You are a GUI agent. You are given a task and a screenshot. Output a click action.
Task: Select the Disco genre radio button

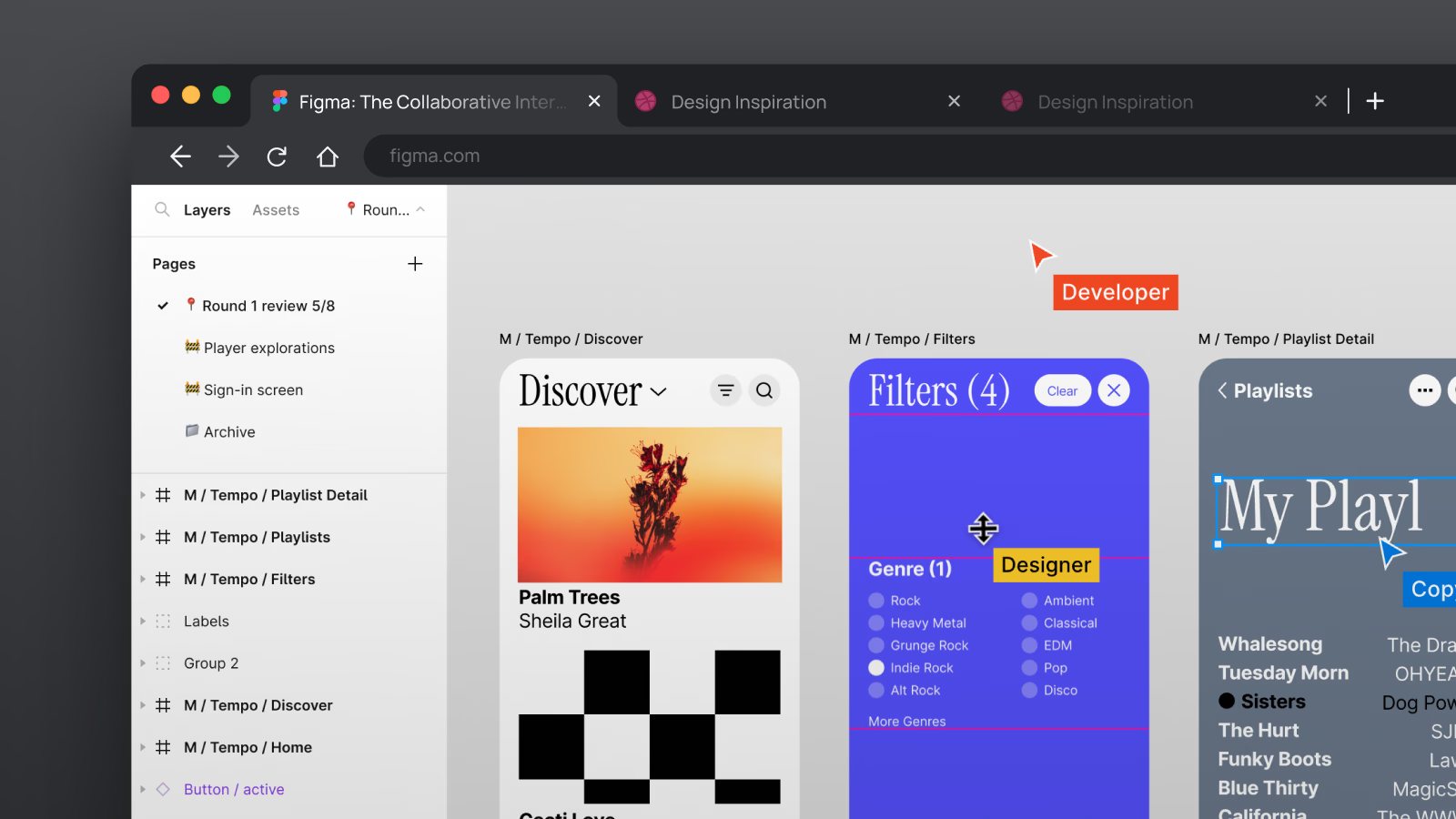tap(1029, 691)
